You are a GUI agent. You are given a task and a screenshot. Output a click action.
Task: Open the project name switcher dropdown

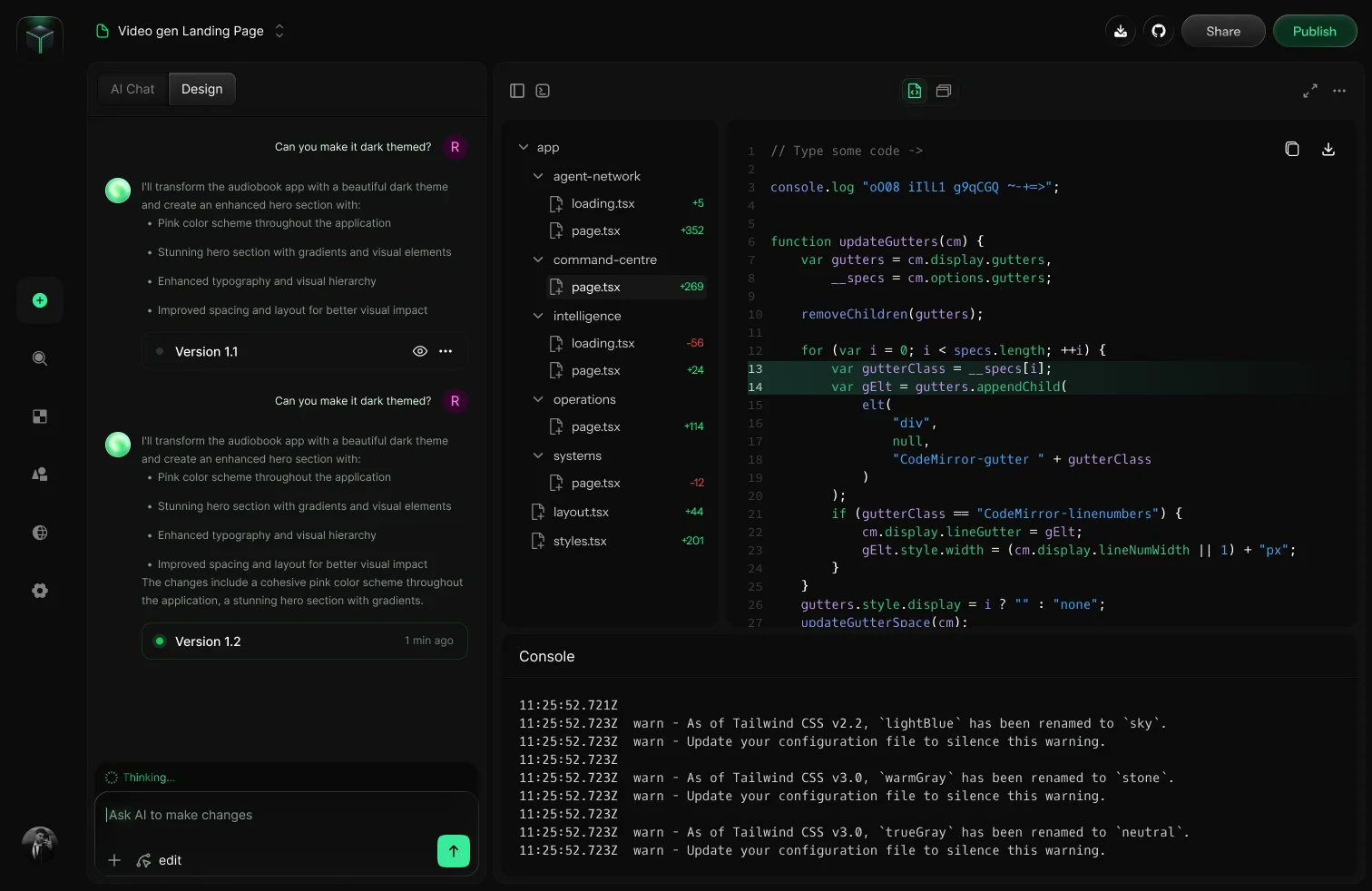click(279, 31)
